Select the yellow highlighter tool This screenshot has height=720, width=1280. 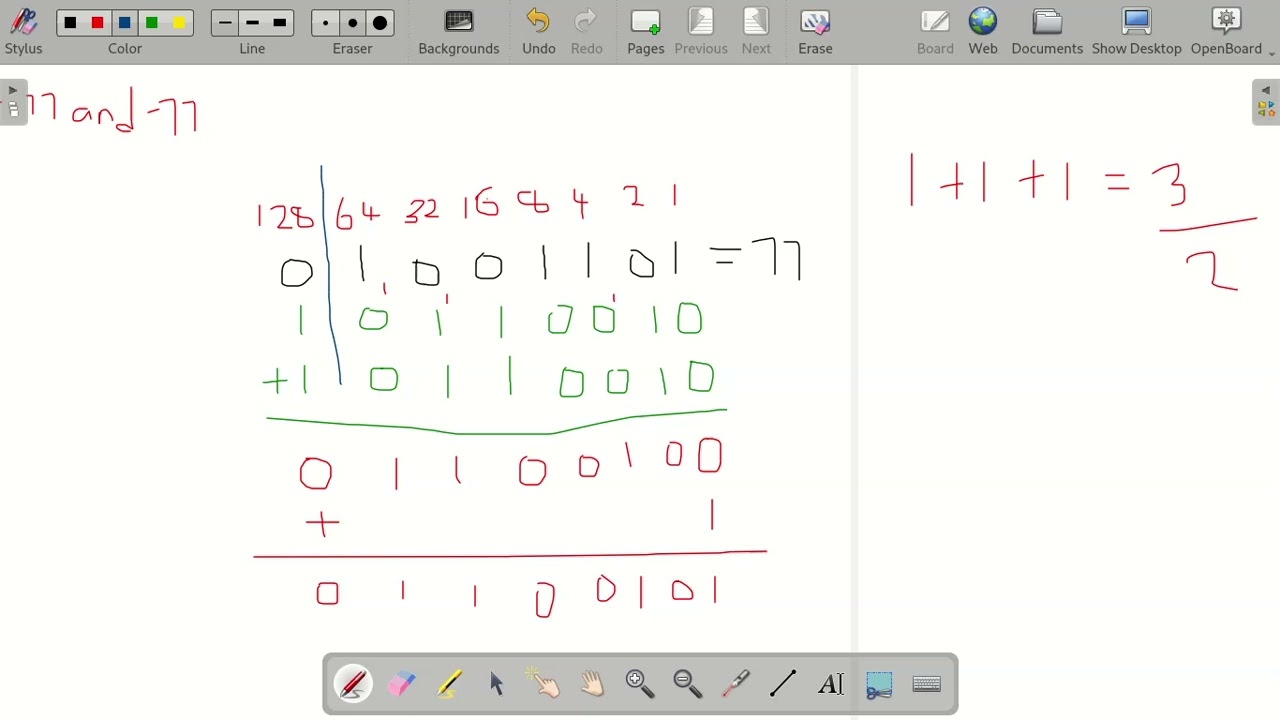pyautogui.click(x=450, y=684)
